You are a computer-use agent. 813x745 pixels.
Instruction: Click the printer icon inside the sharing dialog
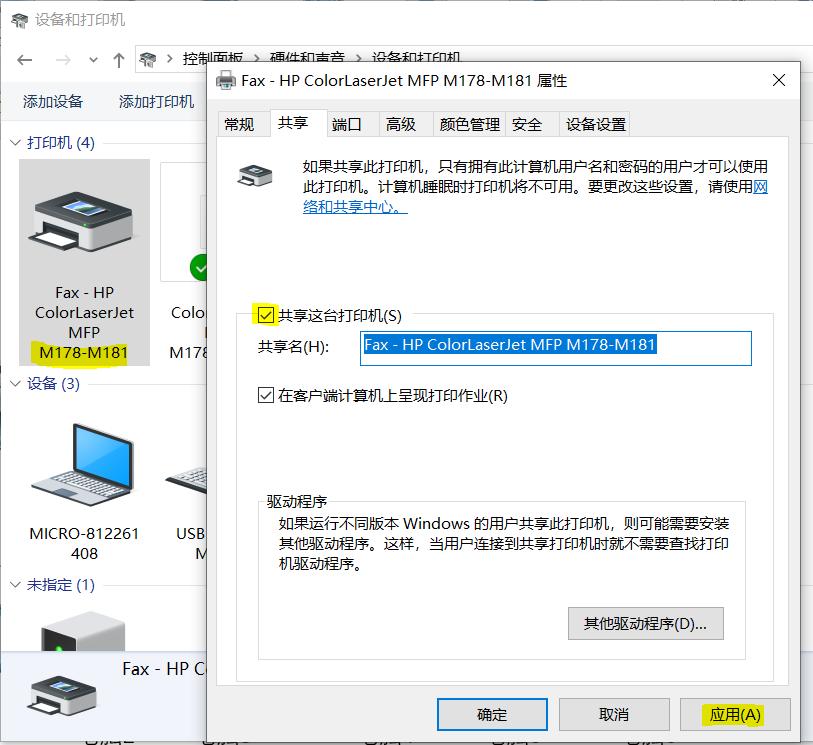(256, 177)
